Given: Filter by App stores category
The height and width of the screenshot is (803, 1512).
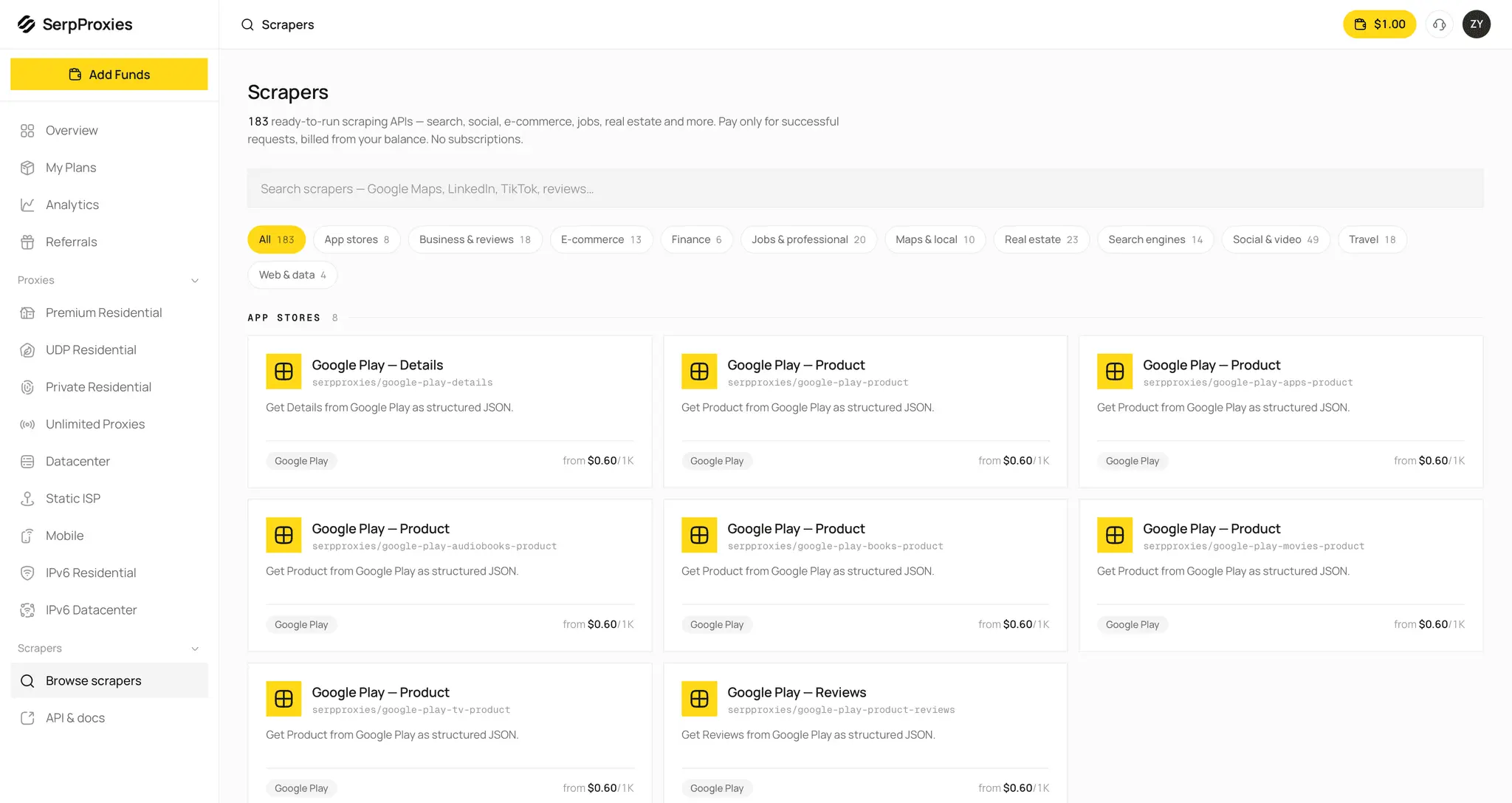Looking at the screenshot, I should (x=357, y=239).
